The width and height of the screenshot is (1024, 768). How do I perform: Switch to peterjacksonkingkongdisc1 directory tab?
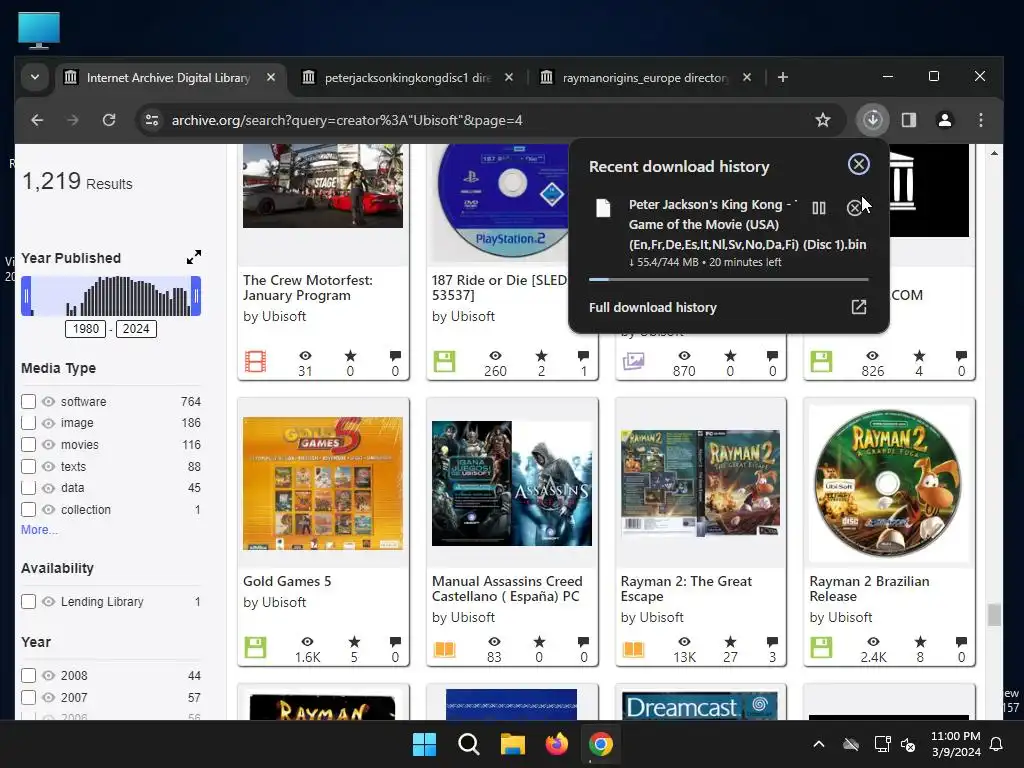tap(408, 78)
